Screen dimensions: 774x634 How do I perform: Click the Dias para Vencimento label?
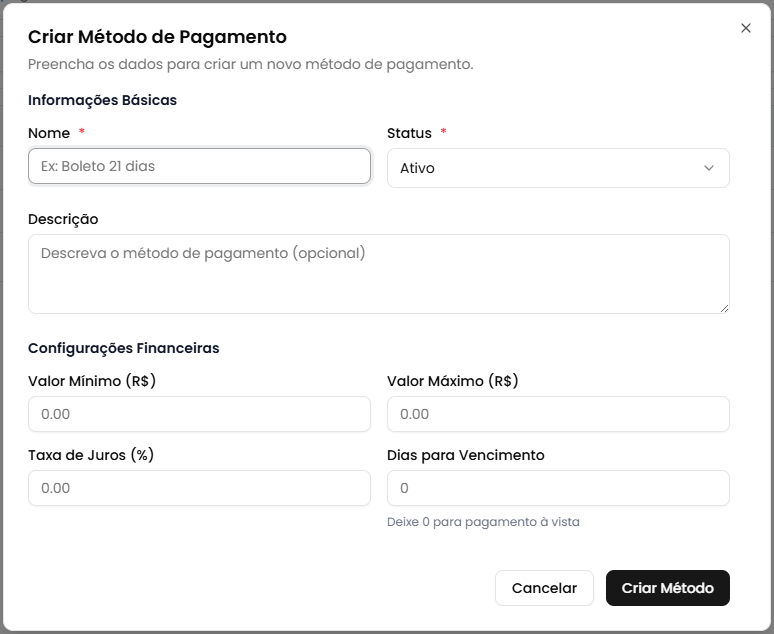(x=465, y=455)
